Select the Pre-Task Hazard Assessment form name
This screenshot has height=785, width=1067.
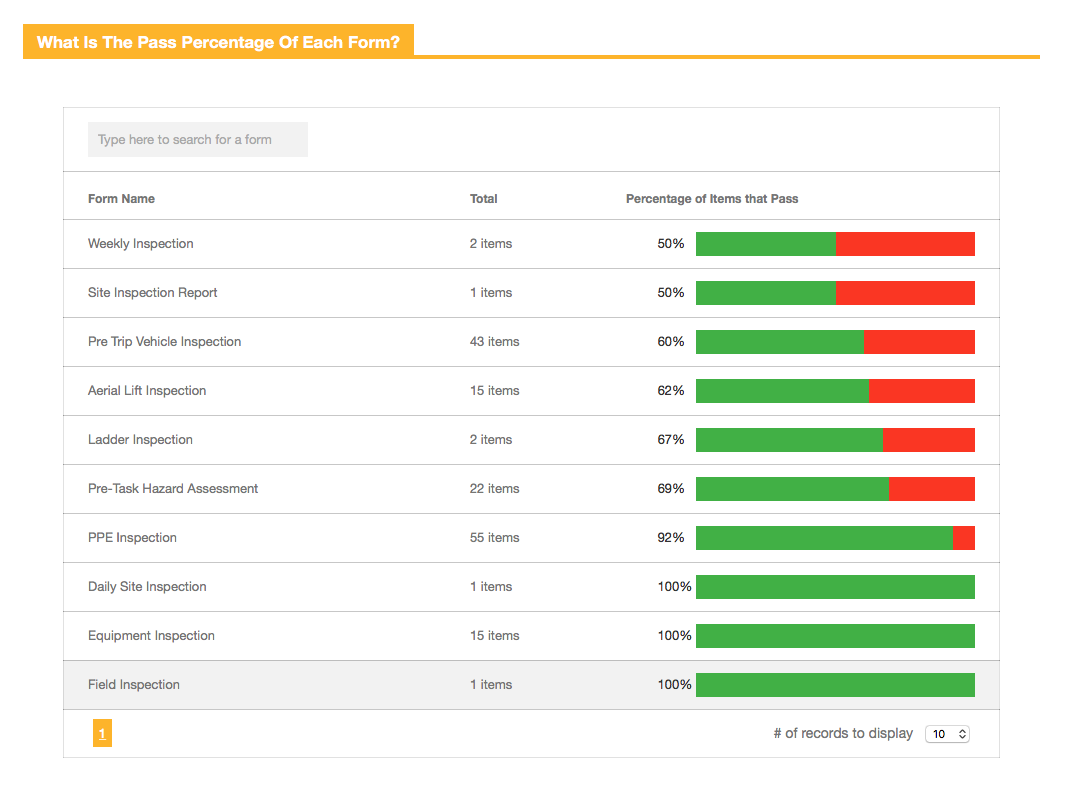173,488
